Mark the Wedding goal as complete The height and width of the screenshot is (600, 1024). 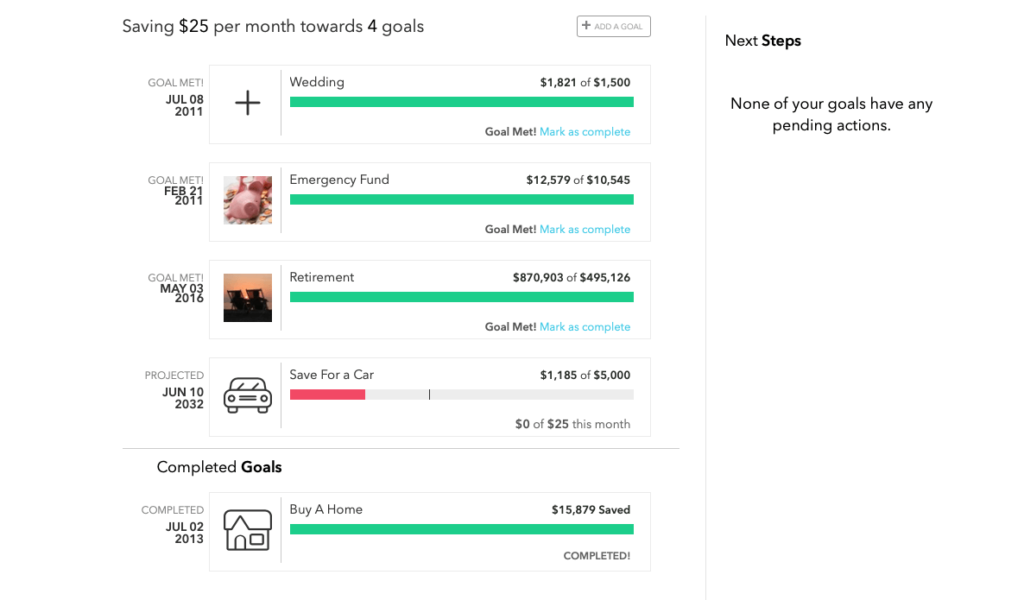[585, 132]
